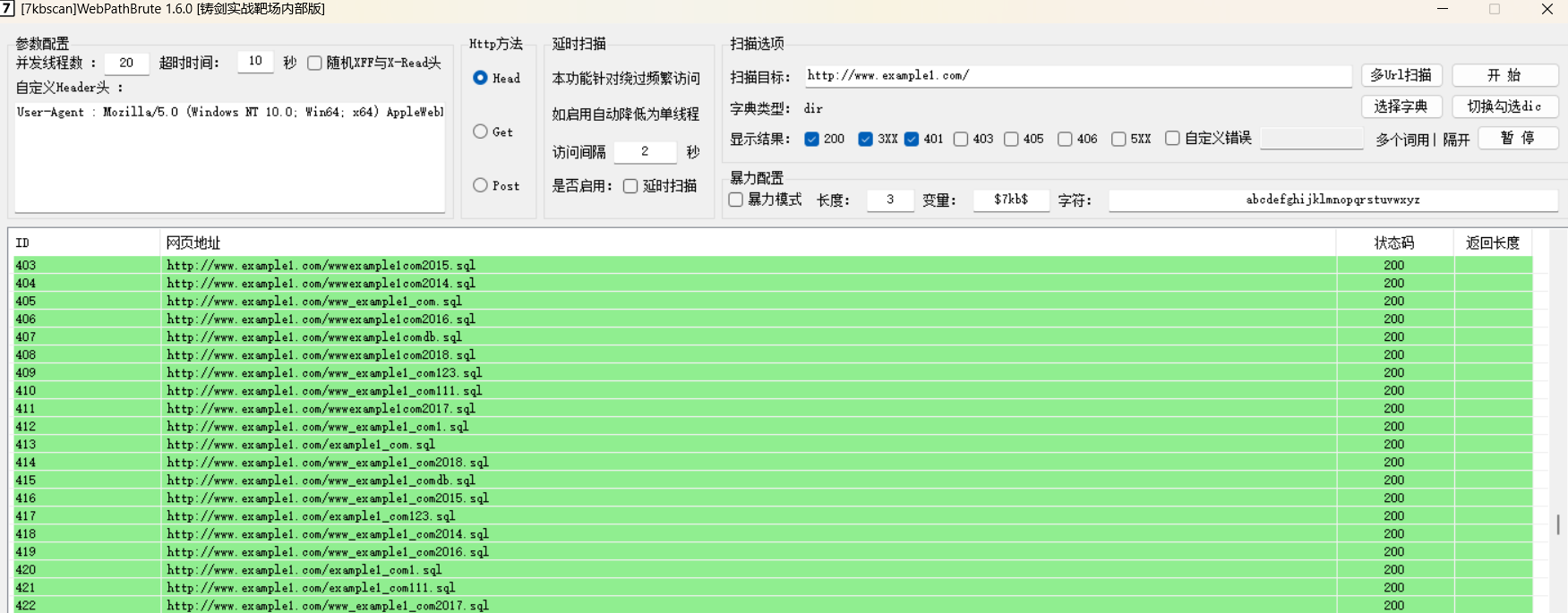This screenshot has height=613, width=1568.
Task: Click the 选择字典 dictionary button
Action: click(1401, 106)
